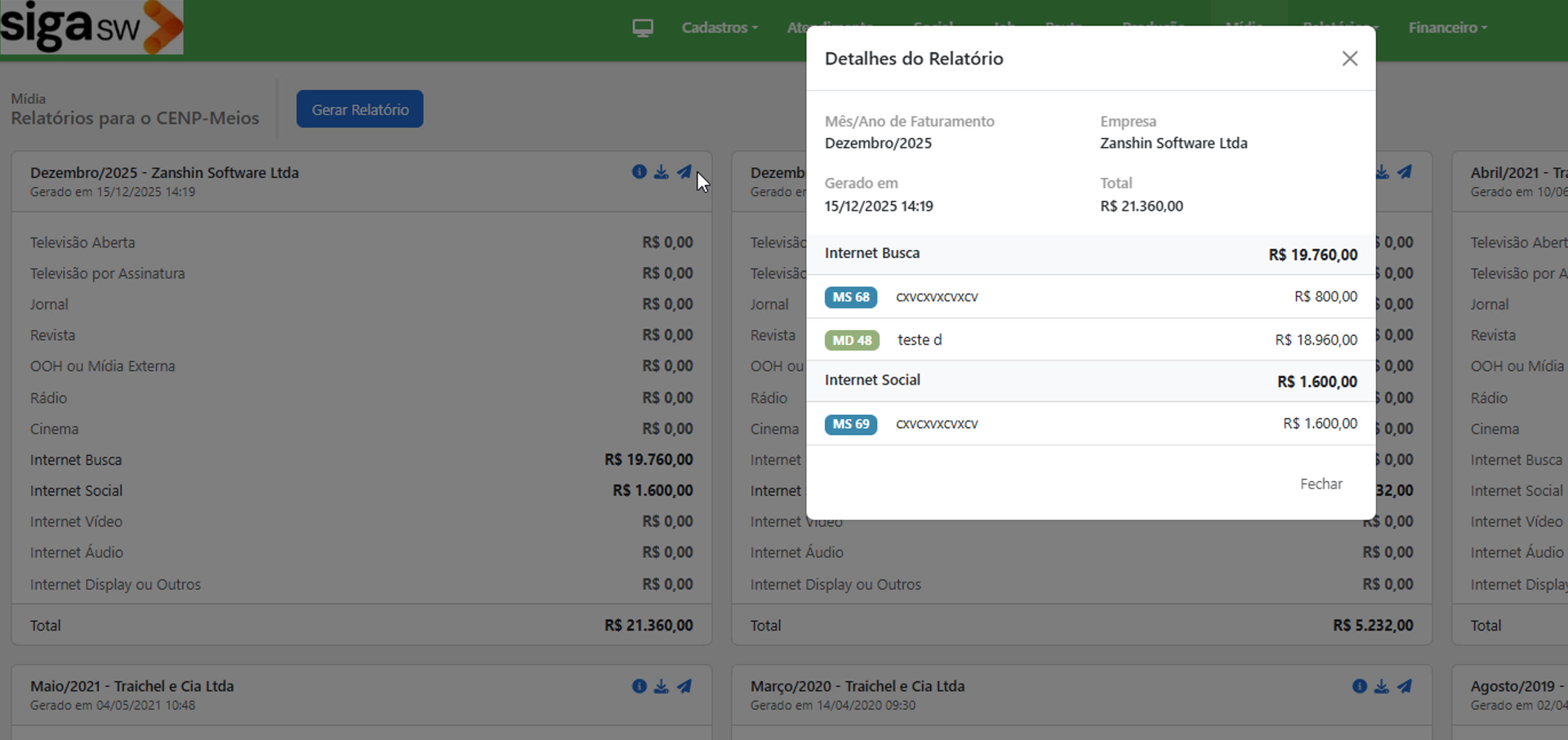Open info icon on Maio/2021 Traichel report
Viewport: 1568px width, 740px height.
(x=639, y=686)
